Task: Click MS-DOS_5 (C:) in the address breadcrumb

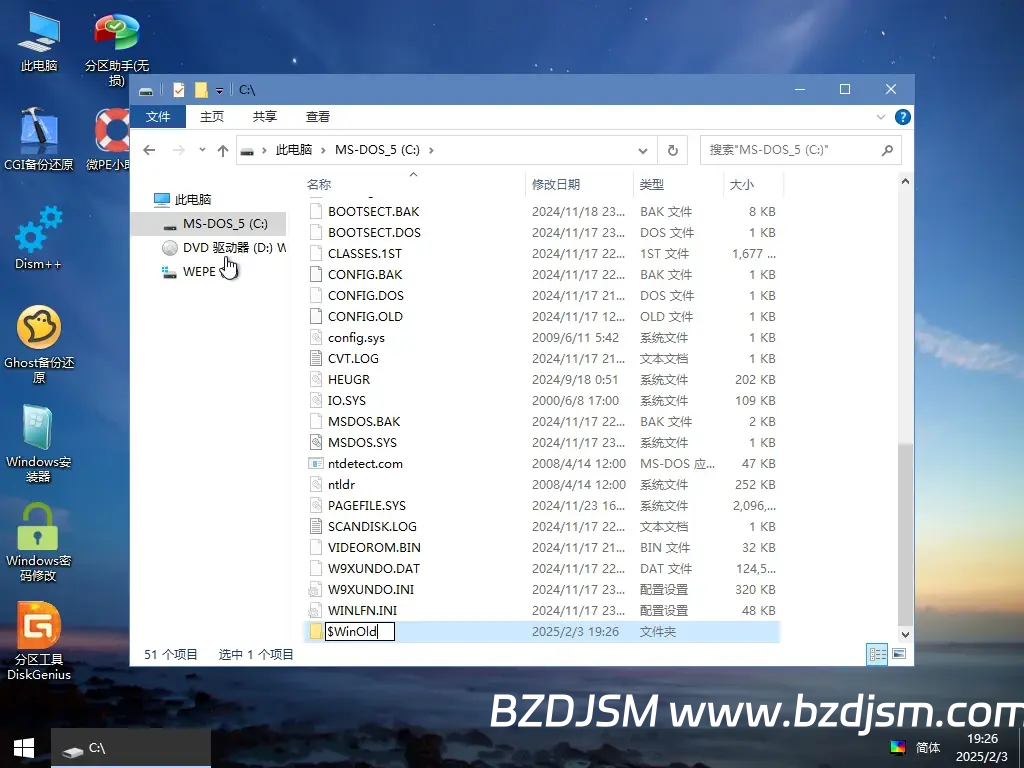Action: (x=377, y=150)
